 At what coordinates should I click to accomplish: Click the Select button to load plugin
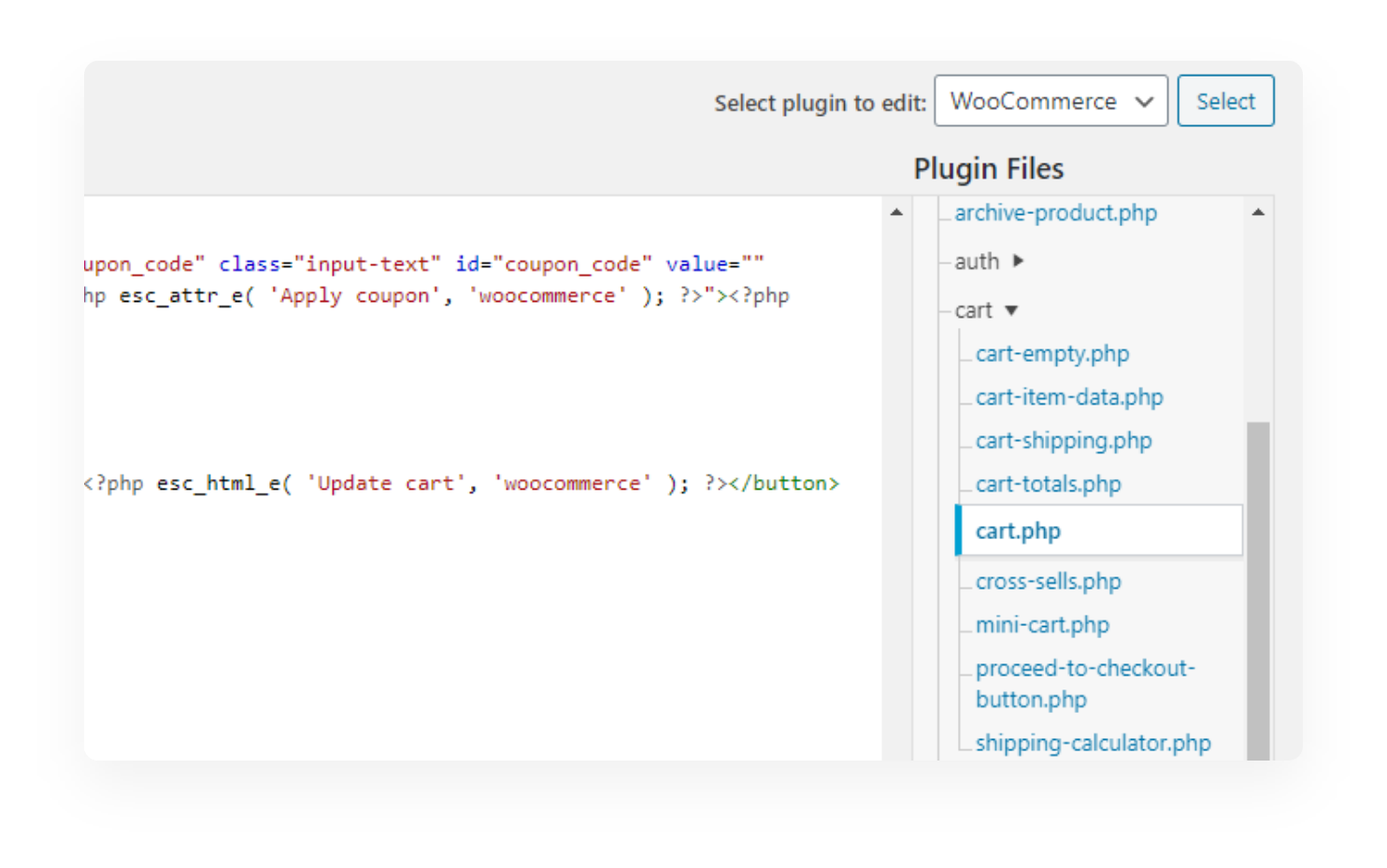pos(1225,100)
